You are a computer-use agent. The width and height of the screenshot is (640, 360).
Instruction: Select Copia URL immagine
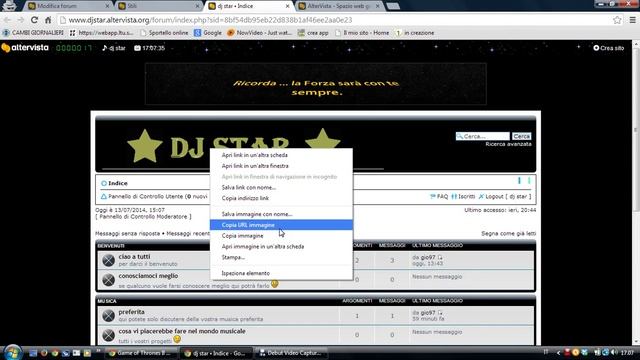tap(281, 225)
